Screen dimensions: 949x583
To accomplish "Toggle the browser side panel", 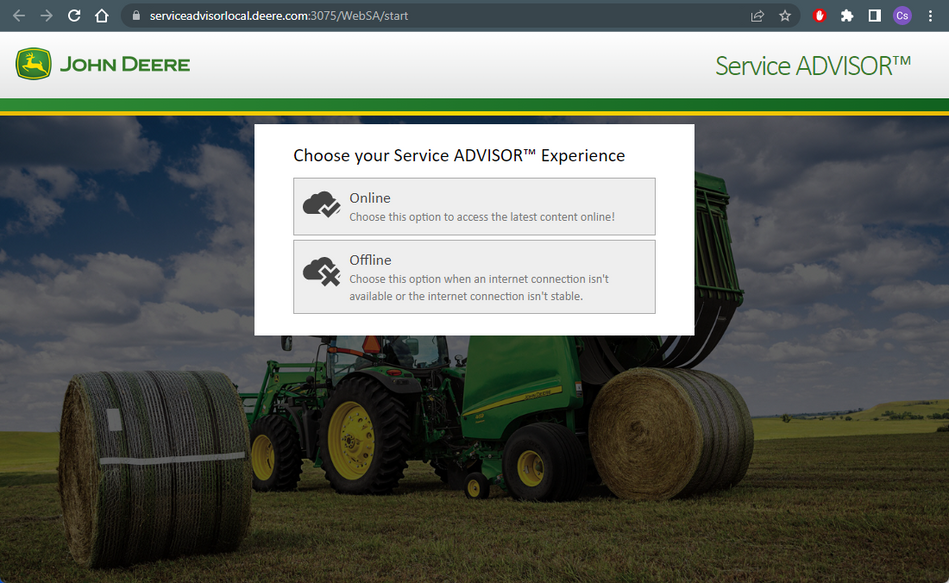I will 874,16.
